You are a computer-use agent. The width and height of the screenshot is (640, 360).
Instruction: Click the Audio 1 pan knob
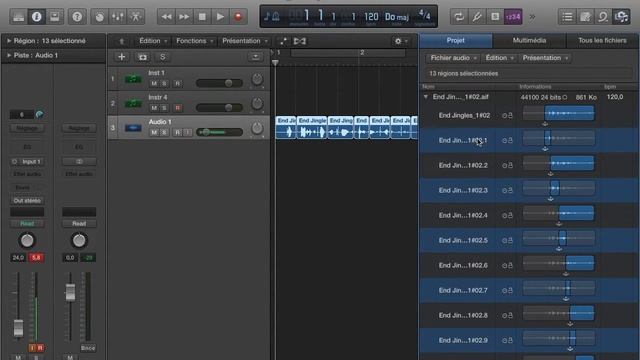257,128
